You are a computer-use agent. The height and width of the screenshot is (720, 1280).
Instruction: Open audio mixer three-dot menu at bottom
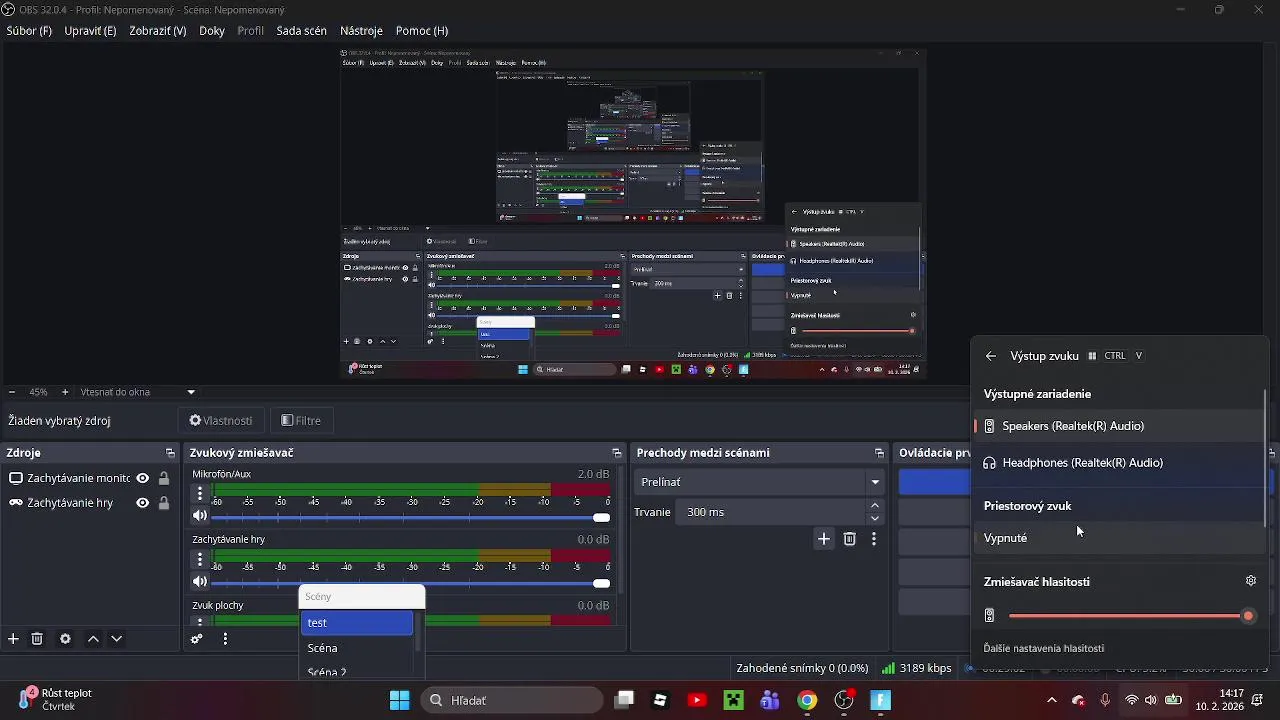(225, 639)
